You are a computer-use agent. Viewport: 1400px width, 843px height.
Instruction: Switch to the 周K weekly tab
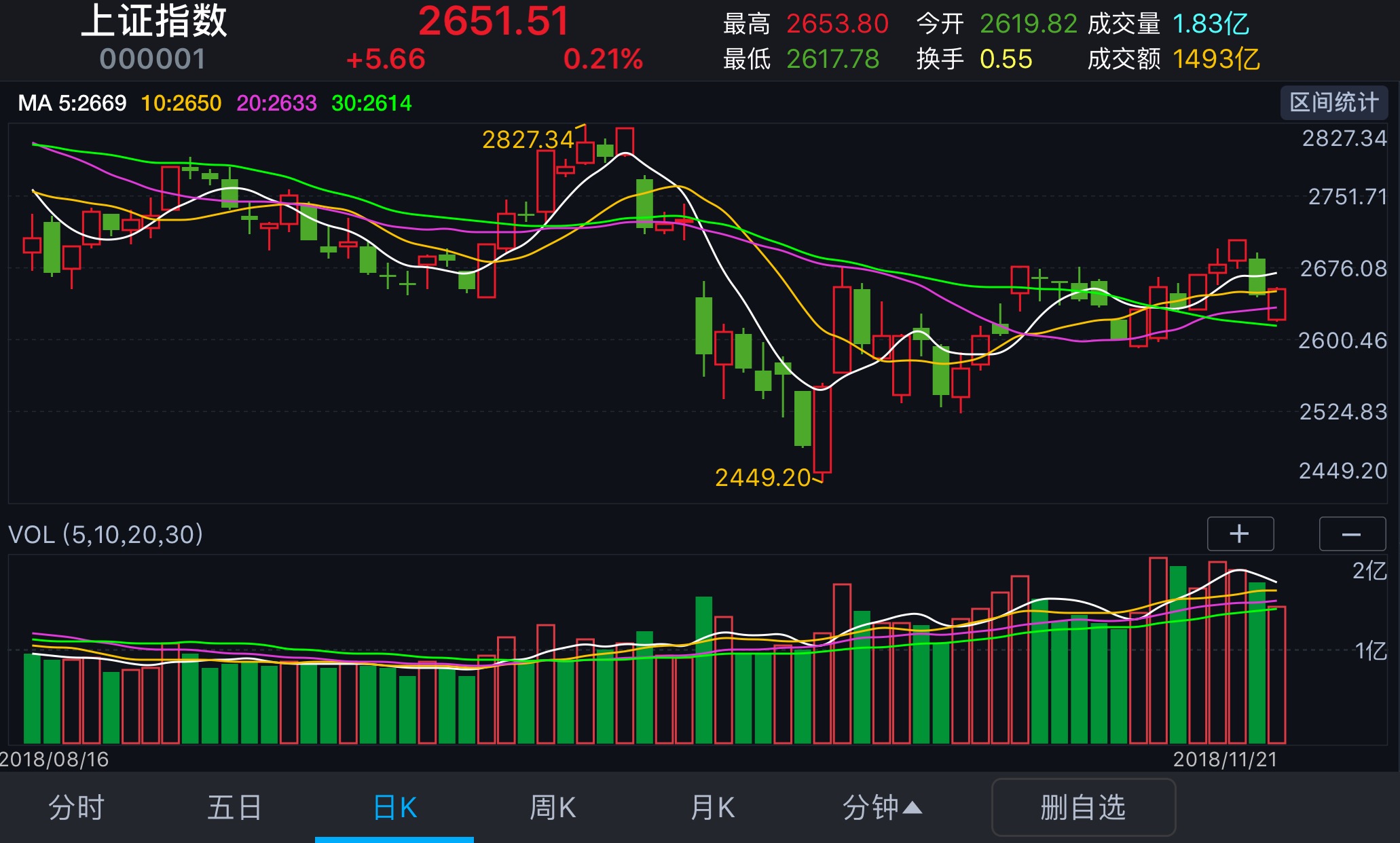[553, 808]
